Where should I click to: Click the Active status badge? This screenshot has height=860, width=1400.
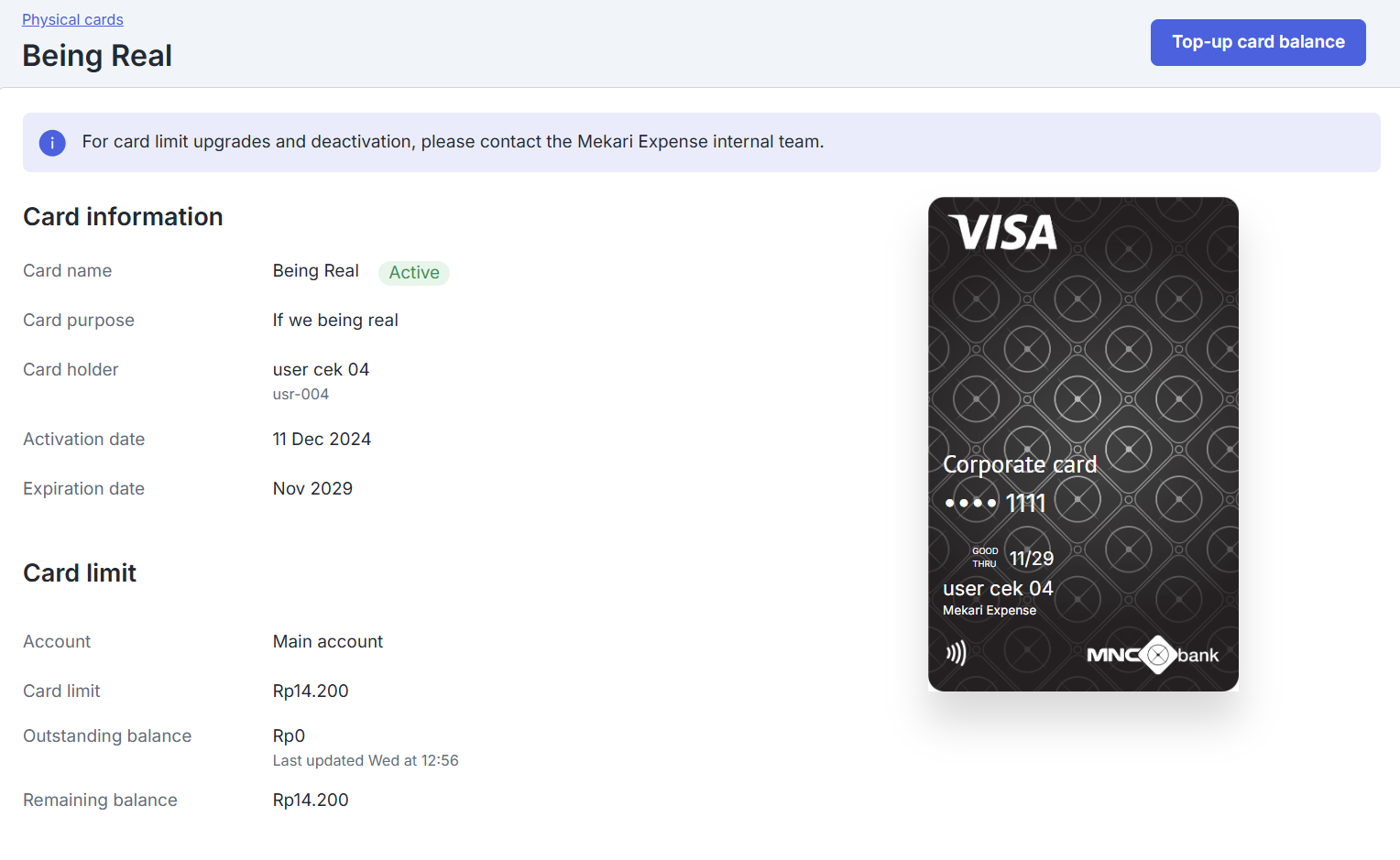pyautogui.click(x=414, y=272)
